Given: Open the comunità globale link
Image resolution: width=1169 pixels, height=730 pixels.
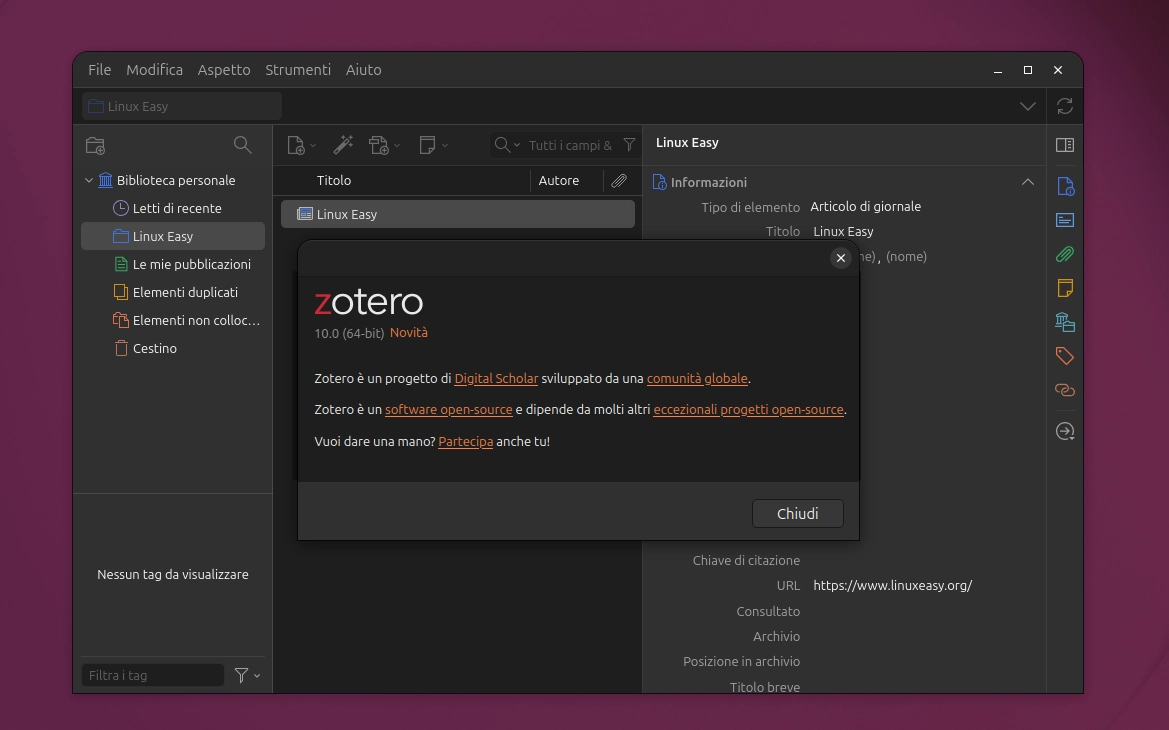Looking at the screenshot, I should point(697,379).
